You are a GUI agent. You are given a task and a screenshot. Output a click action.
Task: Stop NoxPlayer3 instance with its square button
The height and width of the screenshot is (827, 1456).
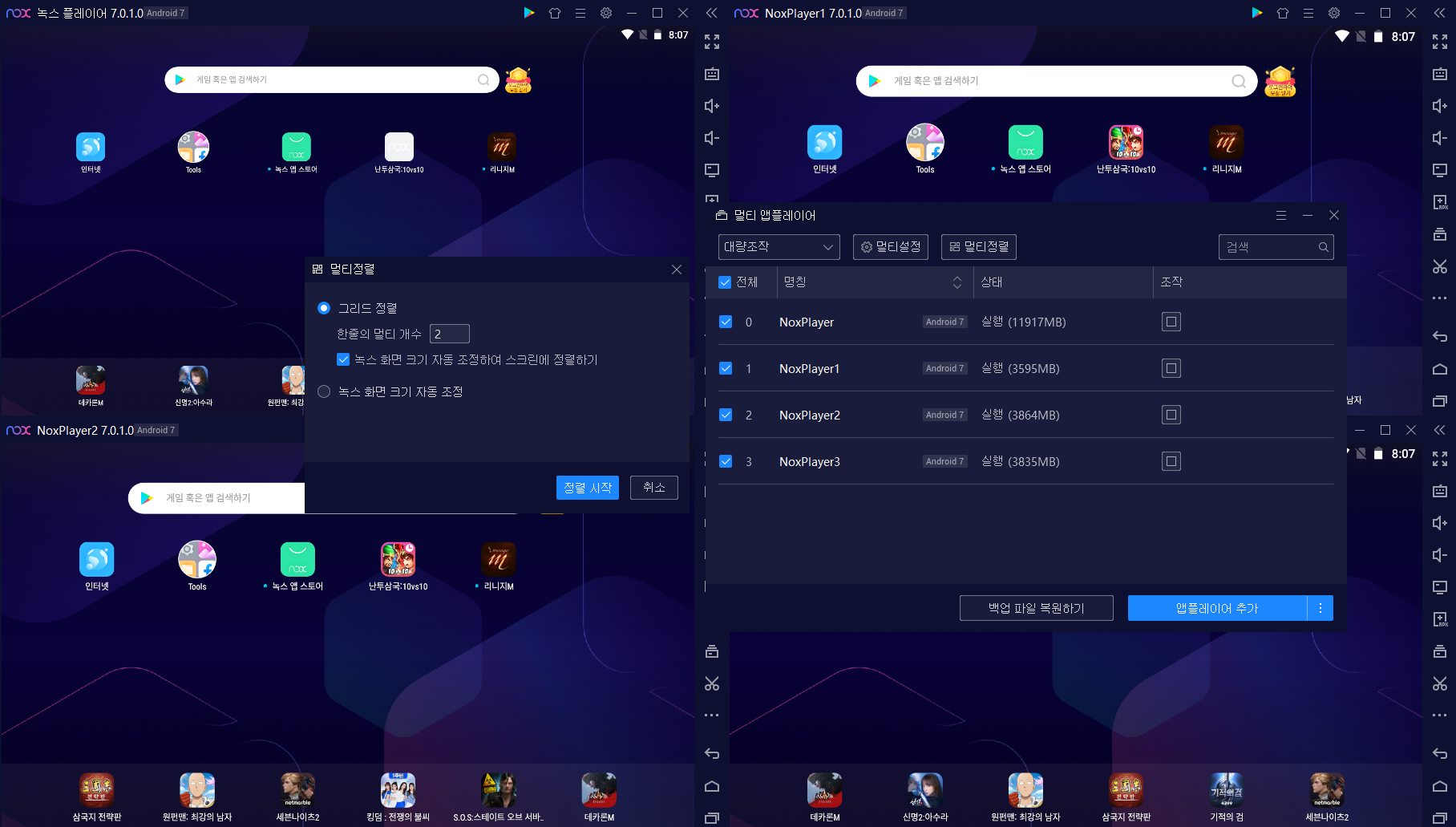tap(1171, 461)
